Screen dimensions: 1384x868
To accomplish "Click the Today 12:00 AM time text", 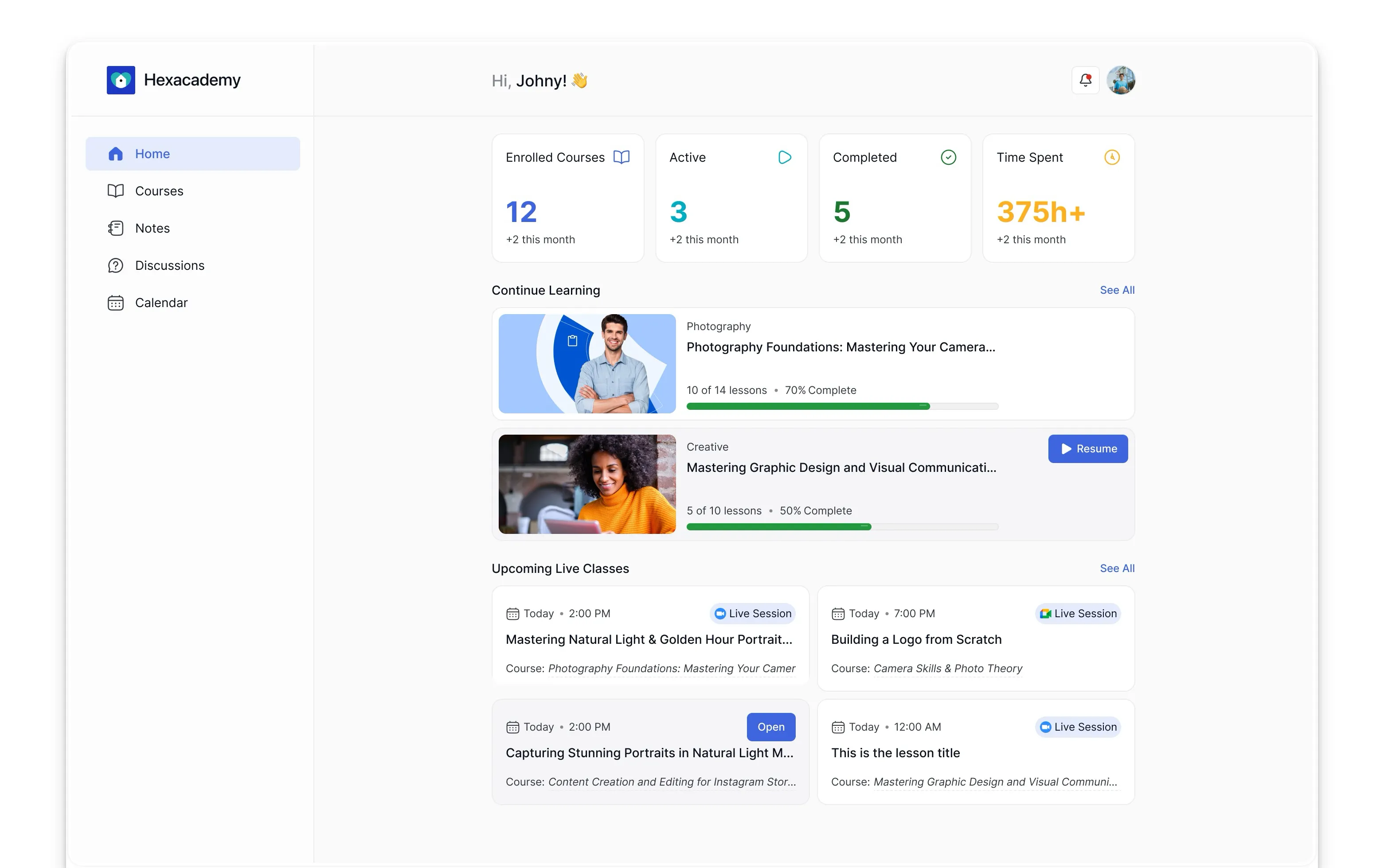I will coord(895,728).
